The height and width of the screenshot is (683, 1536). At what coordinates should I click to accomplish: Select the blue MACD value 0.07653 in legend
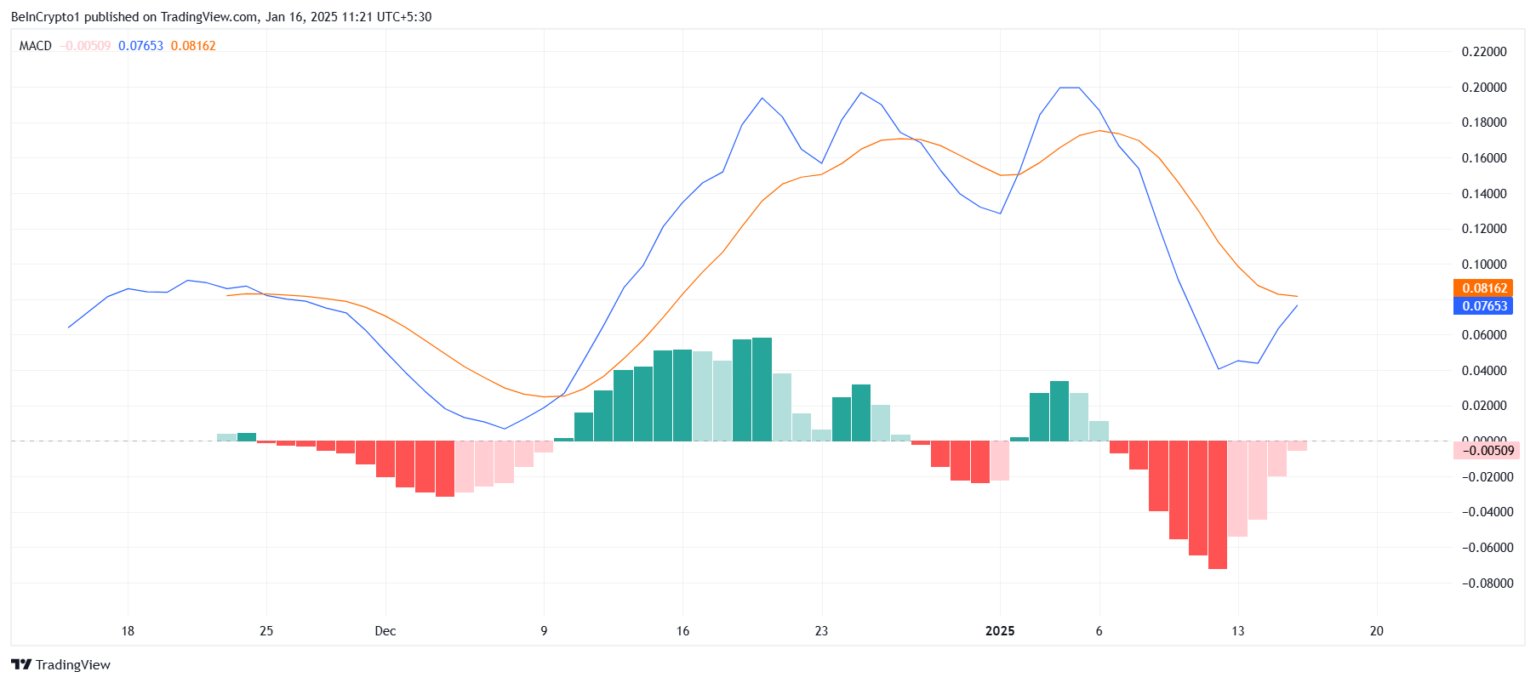(x=141, y=45)
